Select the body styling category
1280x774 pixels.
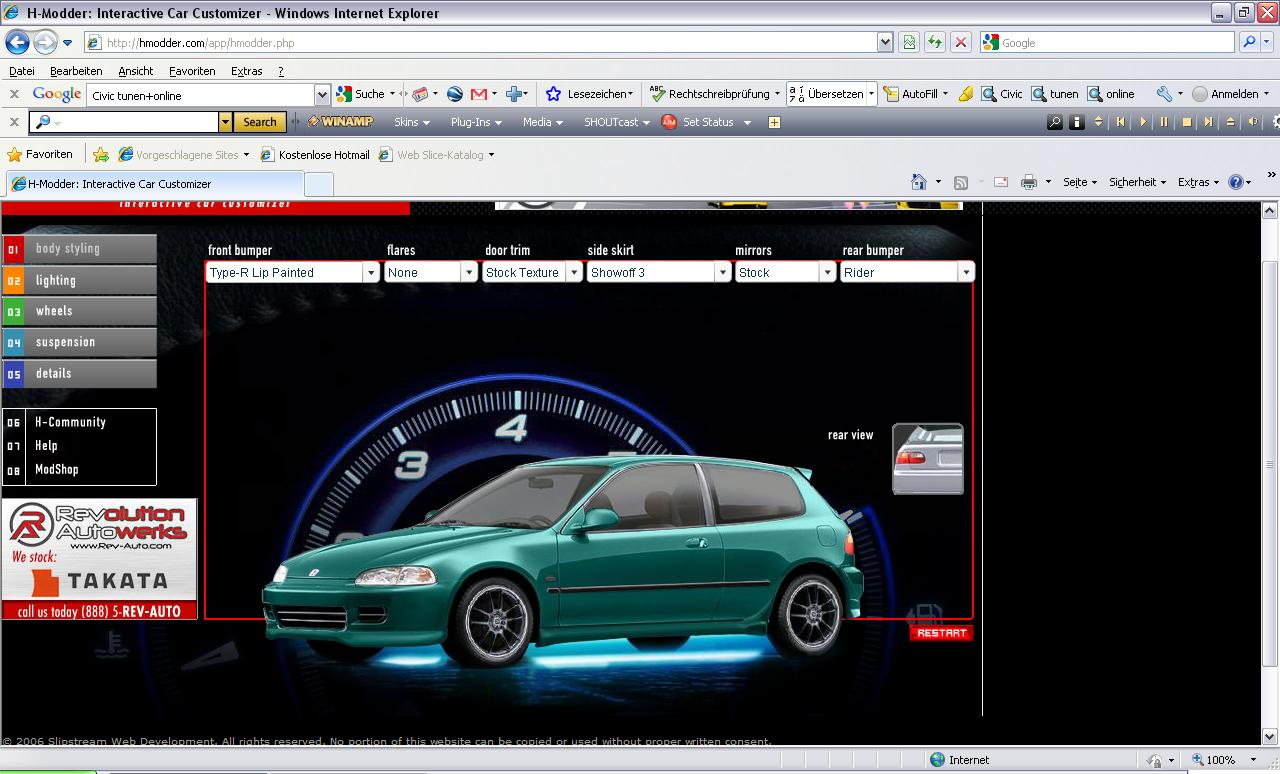pos(80,249)
